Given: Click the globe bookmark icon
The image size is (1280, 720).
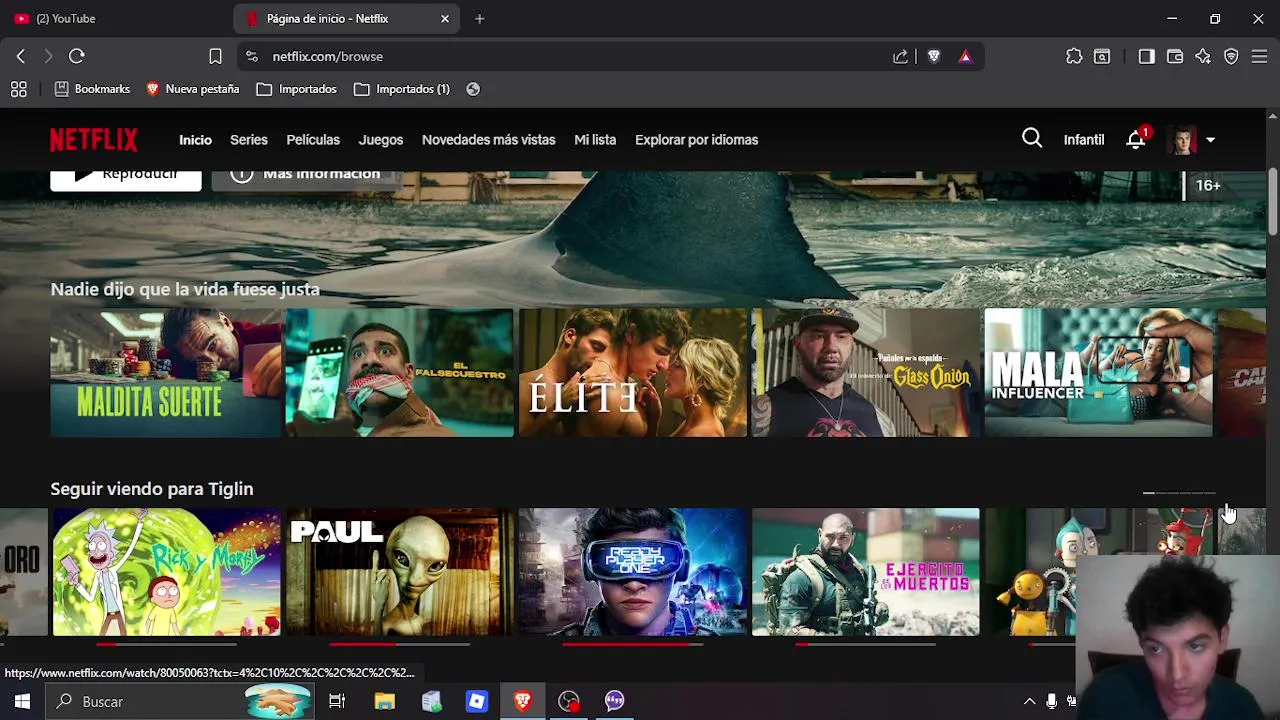Looking at the screenshot, I should 473,89.
